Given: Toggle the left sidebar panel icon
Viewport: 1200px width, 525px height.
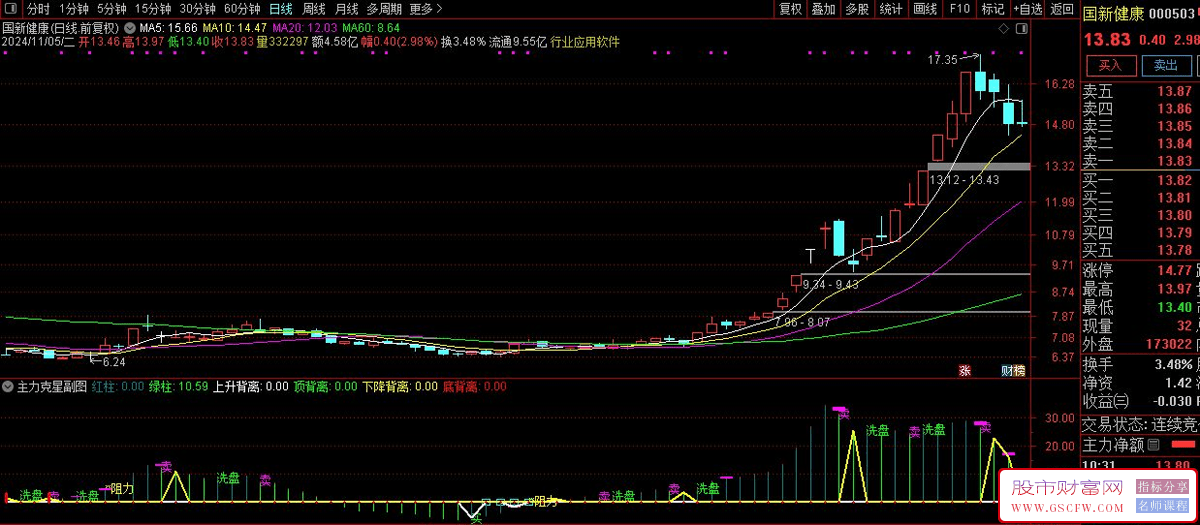Looking at the screenshot, I should [x=11, y=9].
